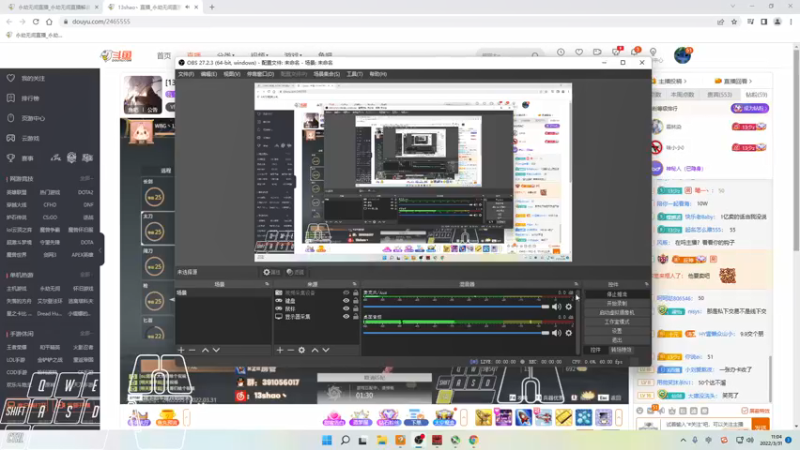Select 显示器采集 source in Sources list
Image resolution: width=800 pixels, height=450 pixels.
coord(297,317)
